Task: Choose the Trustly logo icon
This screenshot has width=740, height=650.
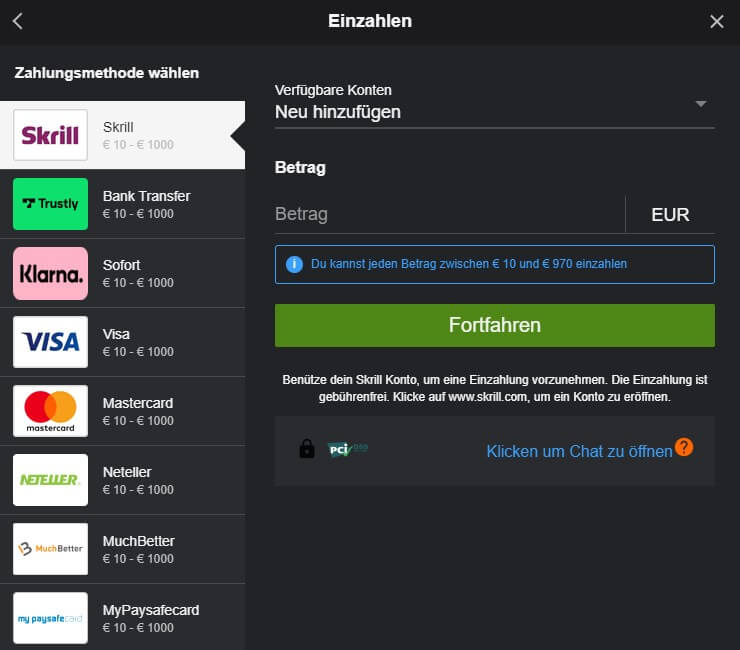Action: pyautogui.click(x=50, y=204)
